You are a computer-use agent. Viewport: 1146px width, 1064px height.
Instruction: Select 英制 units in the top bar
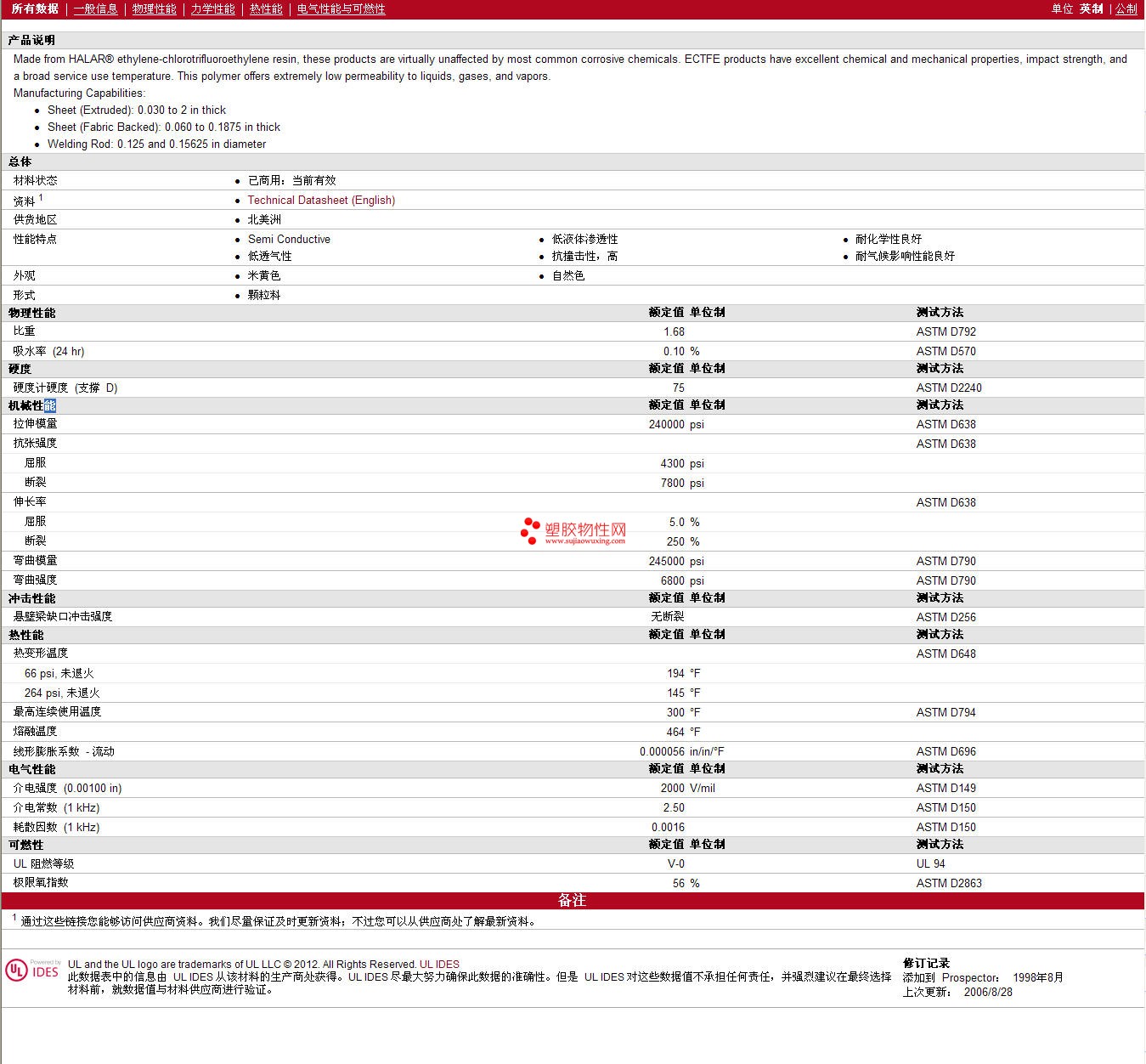tap(1092, 8)
